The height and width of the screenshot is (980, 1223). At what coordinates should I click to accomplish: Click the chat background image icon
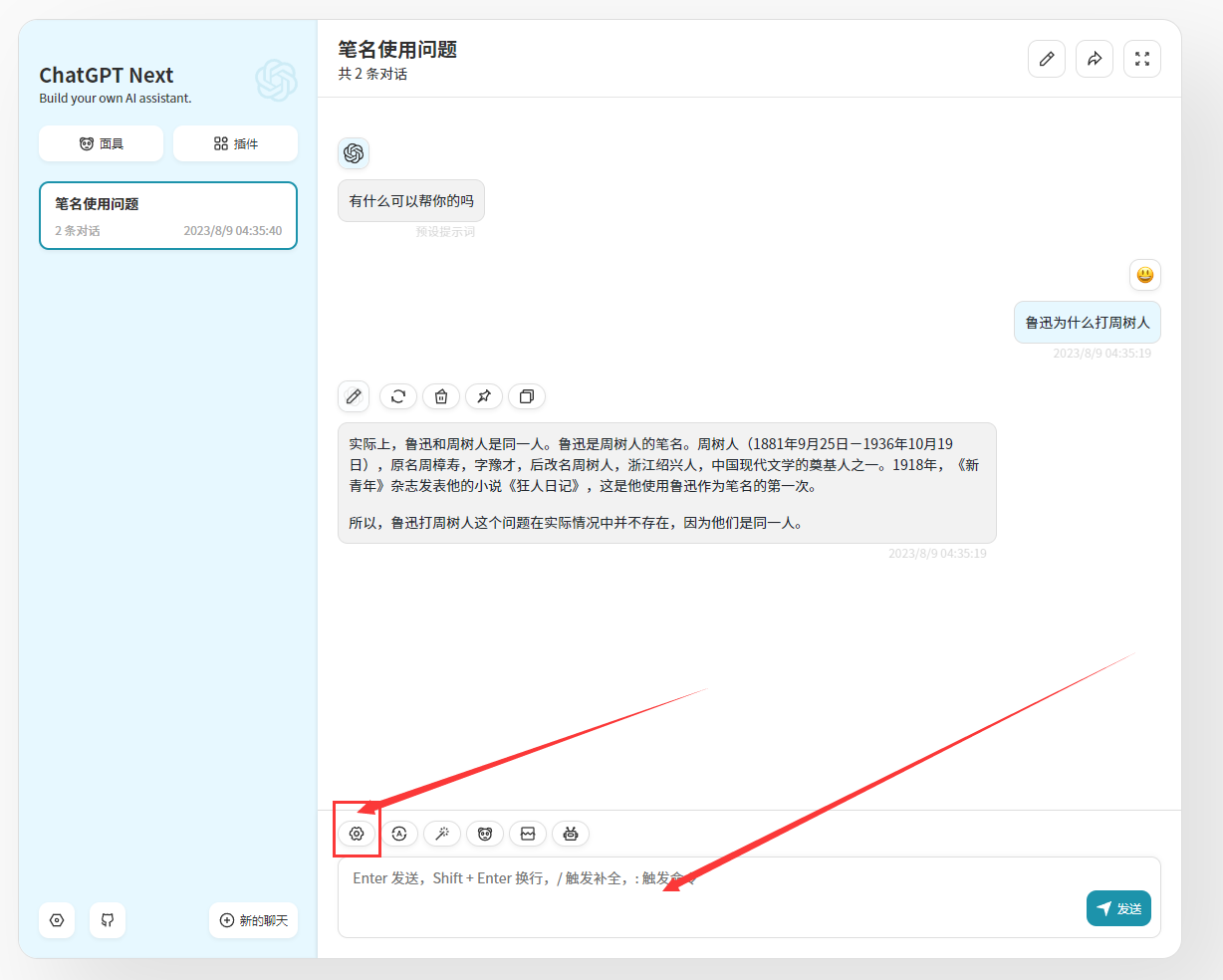(528, 834)
